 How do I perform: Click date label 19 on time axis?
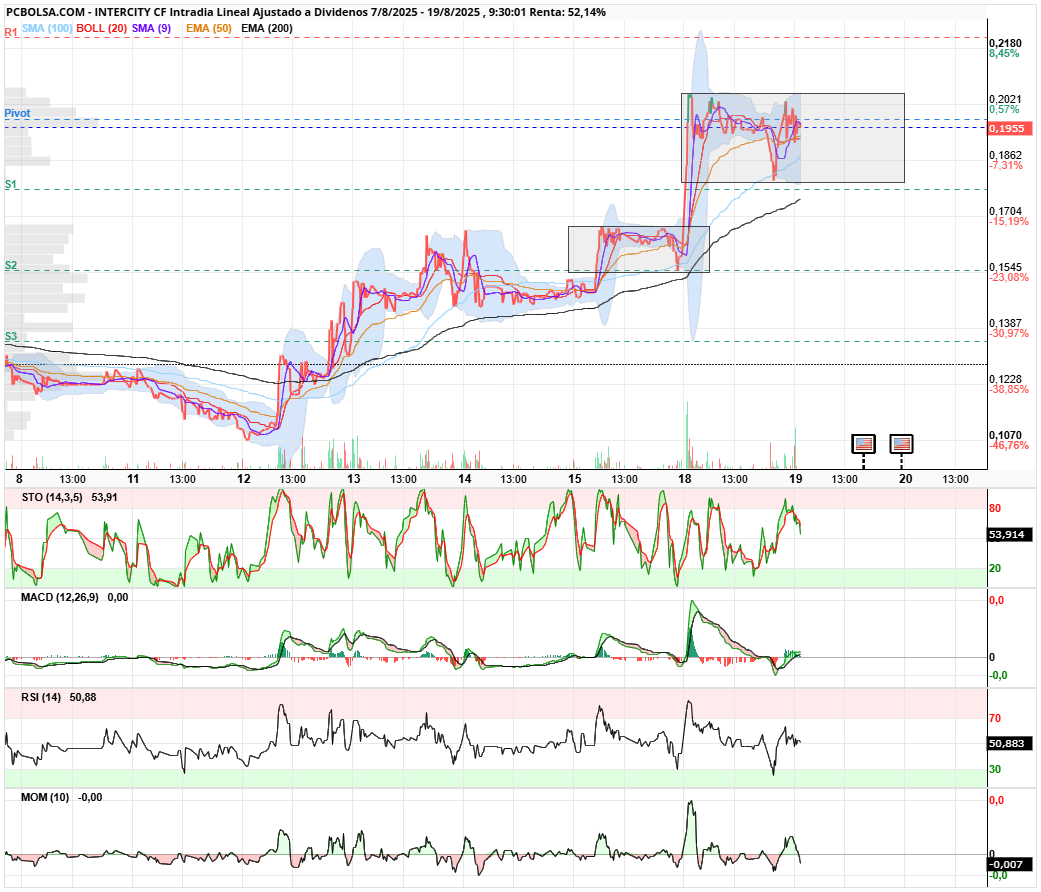coord(795,479)
